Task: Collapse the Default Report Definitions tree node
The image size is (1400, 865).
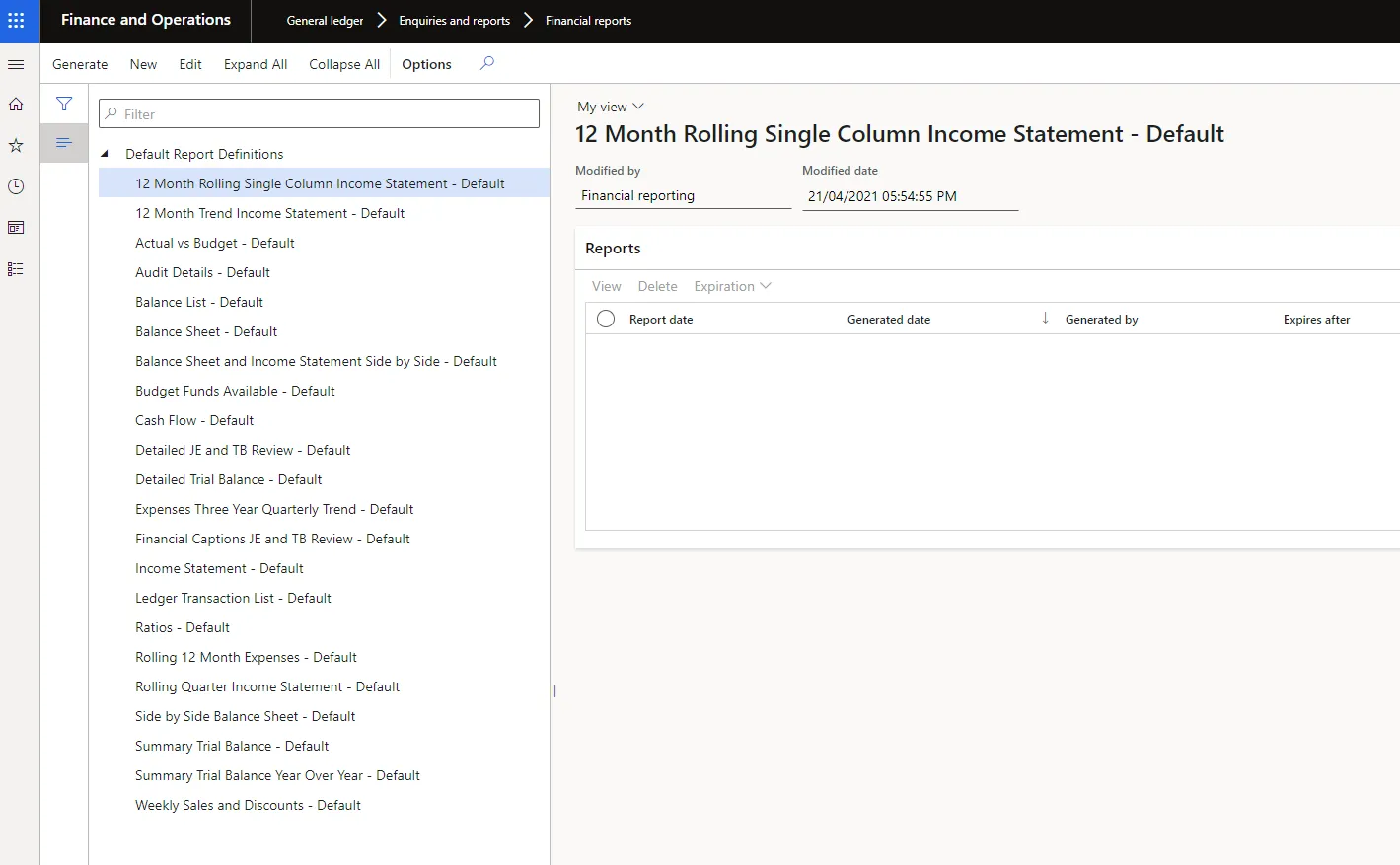Action: point(105,154)
